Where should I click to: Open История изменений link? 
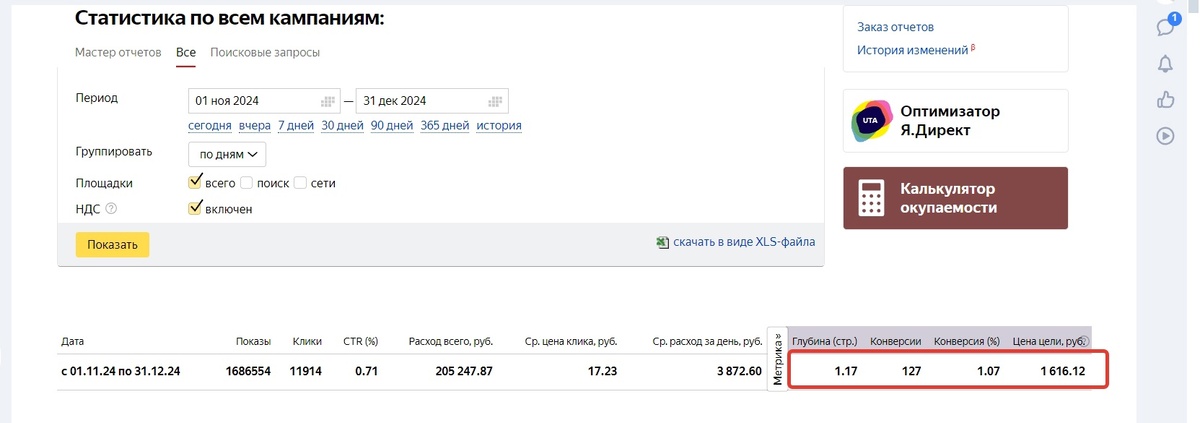coord(913,50)
